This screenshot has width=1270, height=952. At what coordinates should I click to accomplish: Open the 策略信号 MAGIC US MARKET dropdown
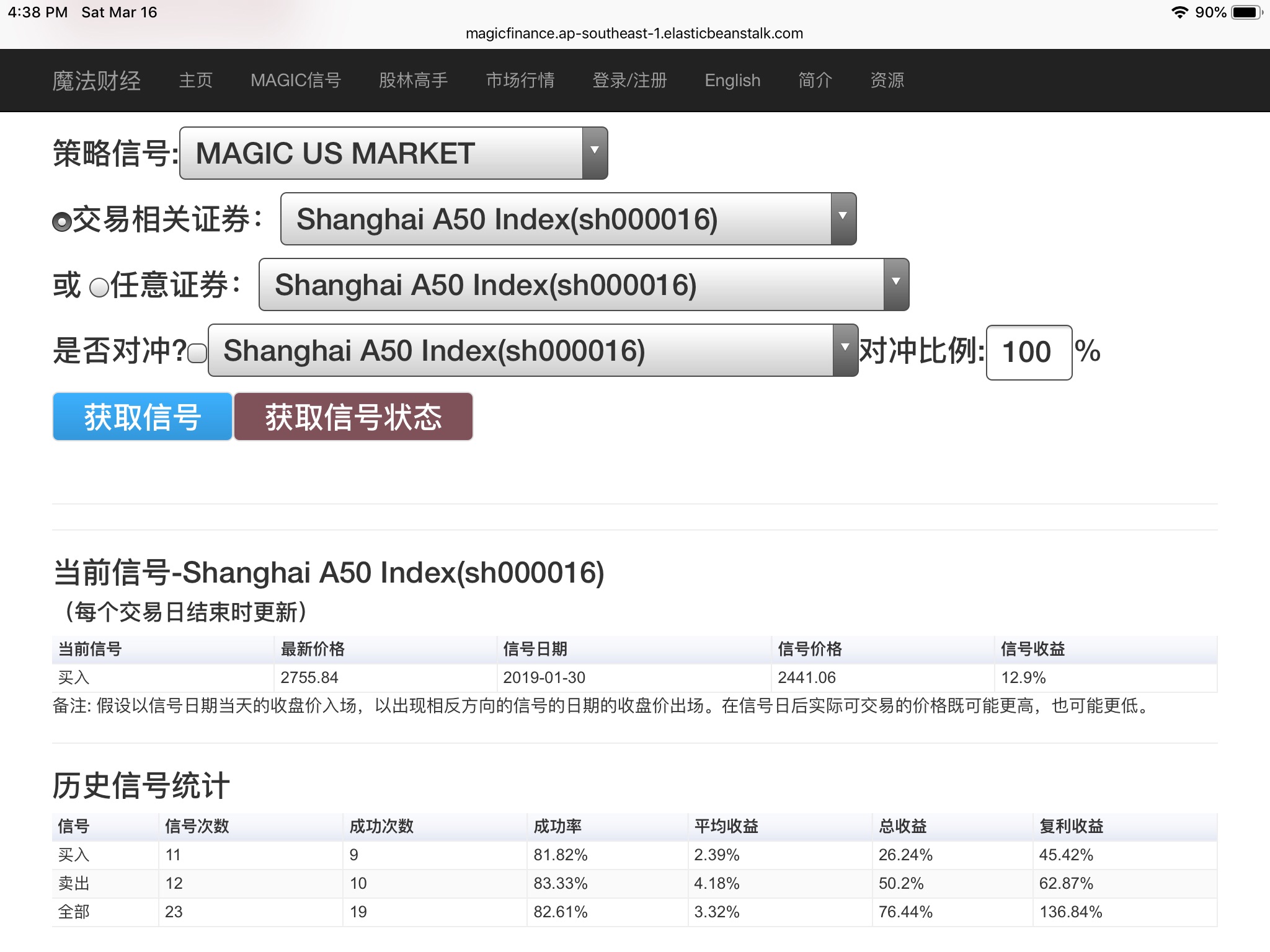(x=394, y=153)
